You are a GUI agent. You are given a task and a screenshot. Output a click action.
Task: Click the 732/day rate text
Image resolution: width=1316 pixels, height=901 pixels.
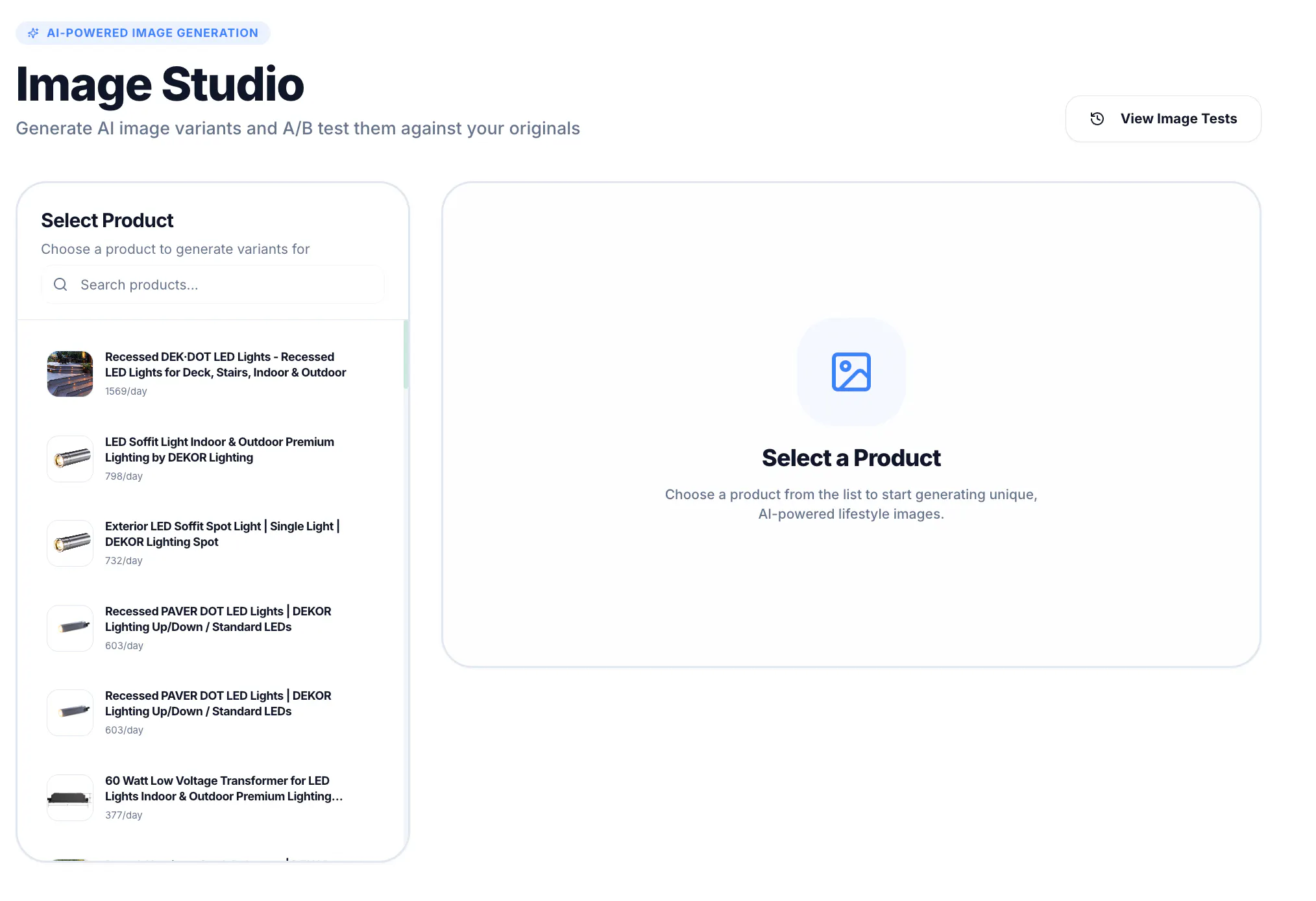coord(124,561)
